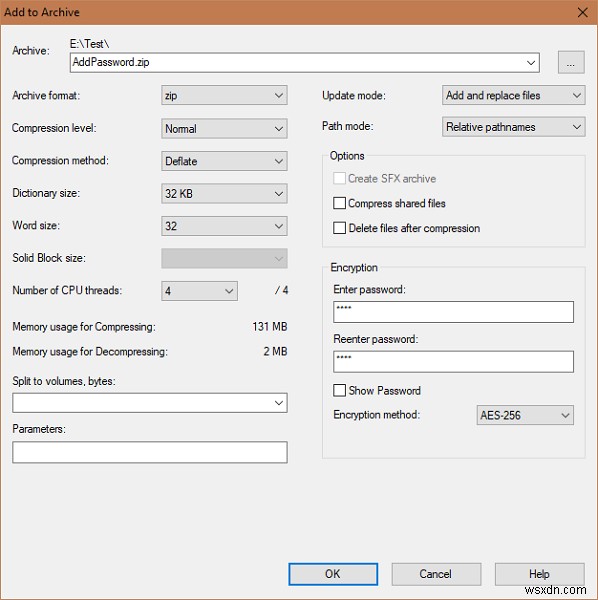Viewport: 598px width, 600px height.
Task: Open the Word size dropdown
Action: (x=224, y=226)
